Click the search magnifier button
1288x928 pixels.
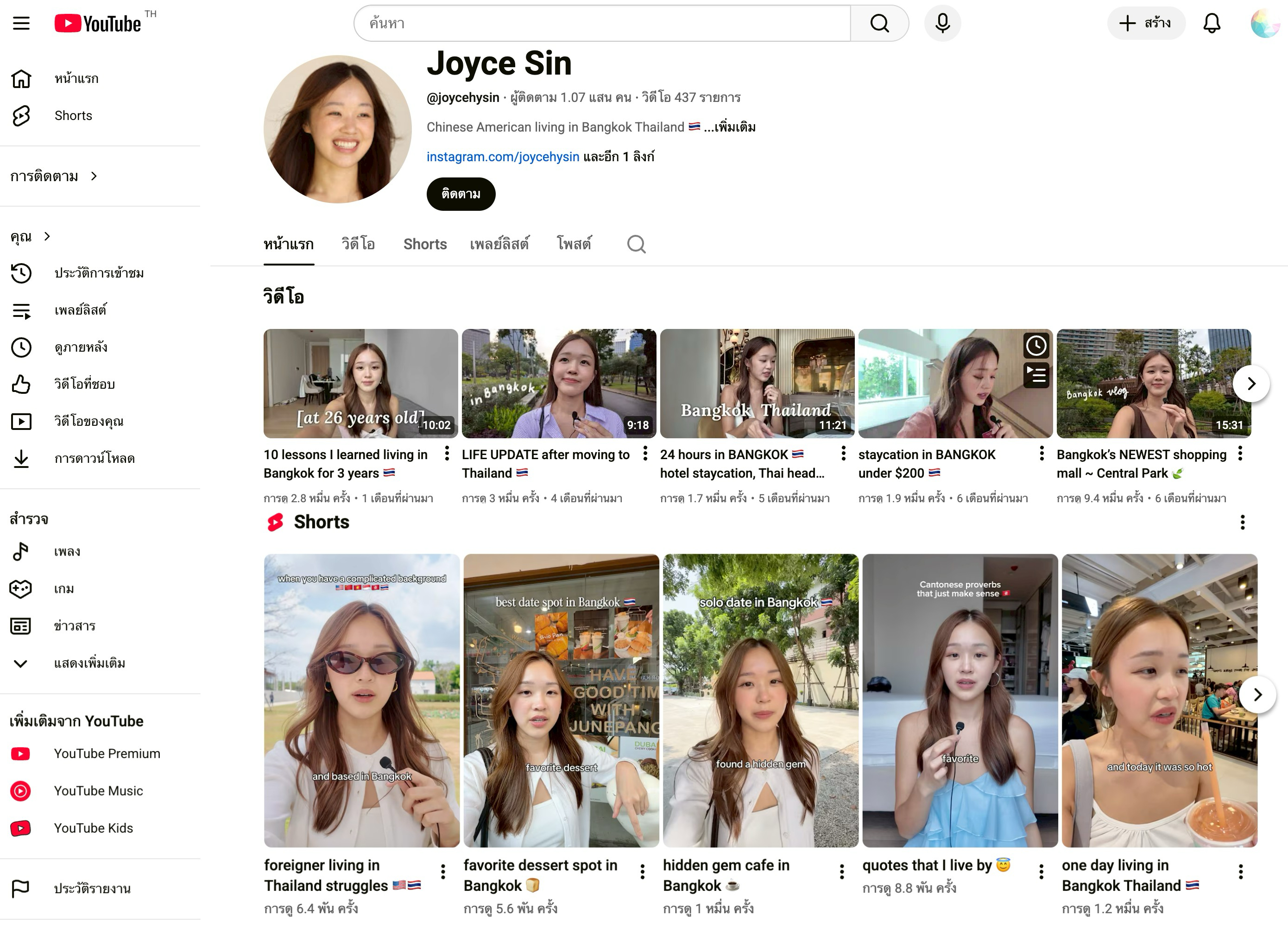click(879, 23)
